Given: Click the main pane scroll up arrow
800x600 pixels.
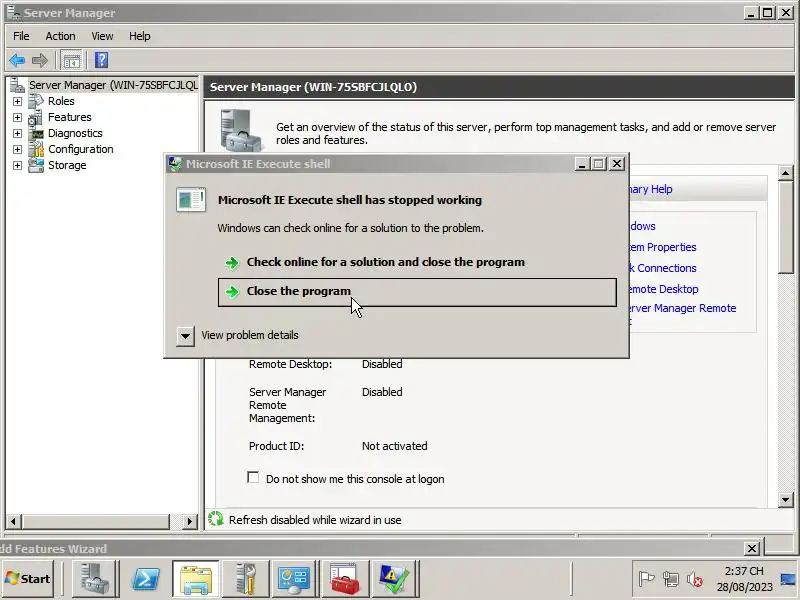Looking at the screenshot, I should pyautogui.click(x=786, y=173).
